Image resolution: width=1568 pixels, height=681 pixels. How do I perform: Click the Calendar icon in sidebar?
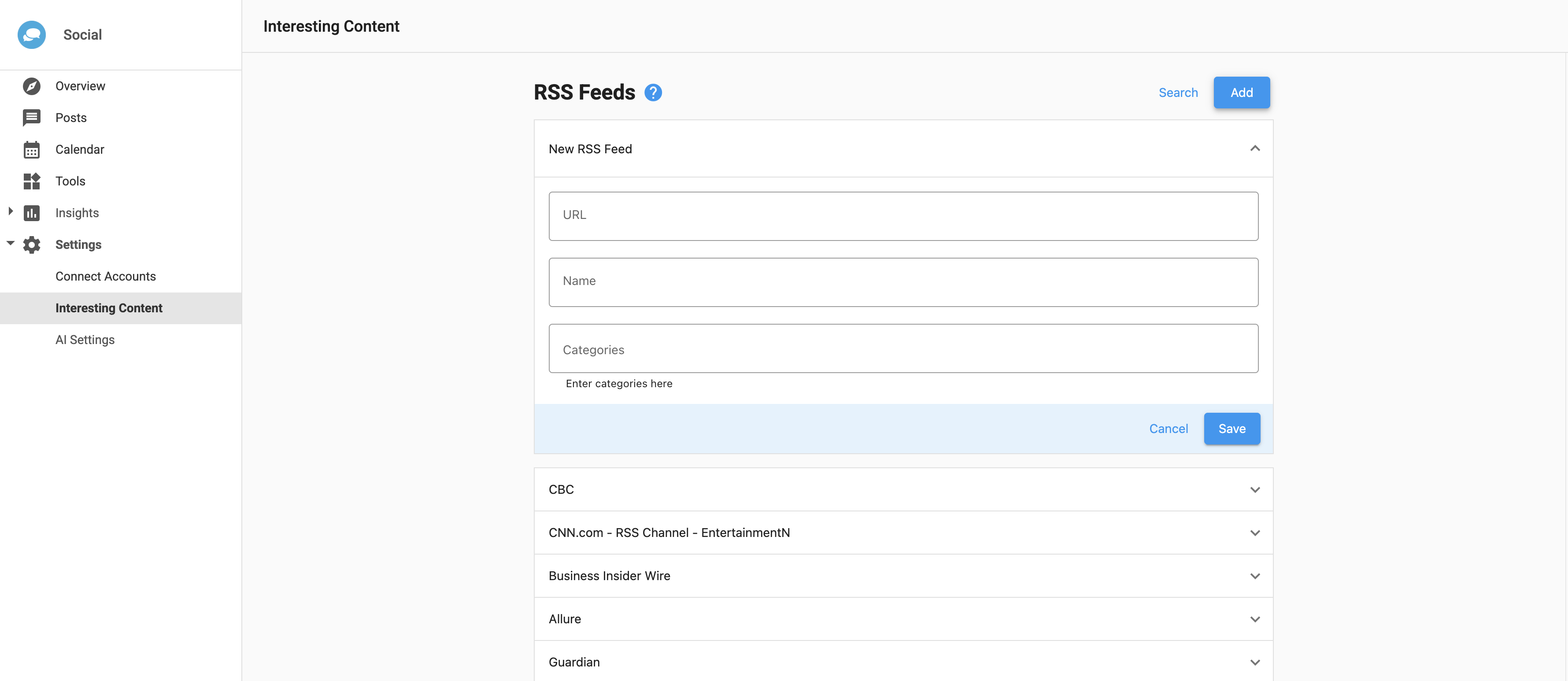click(x=32, y=150)
